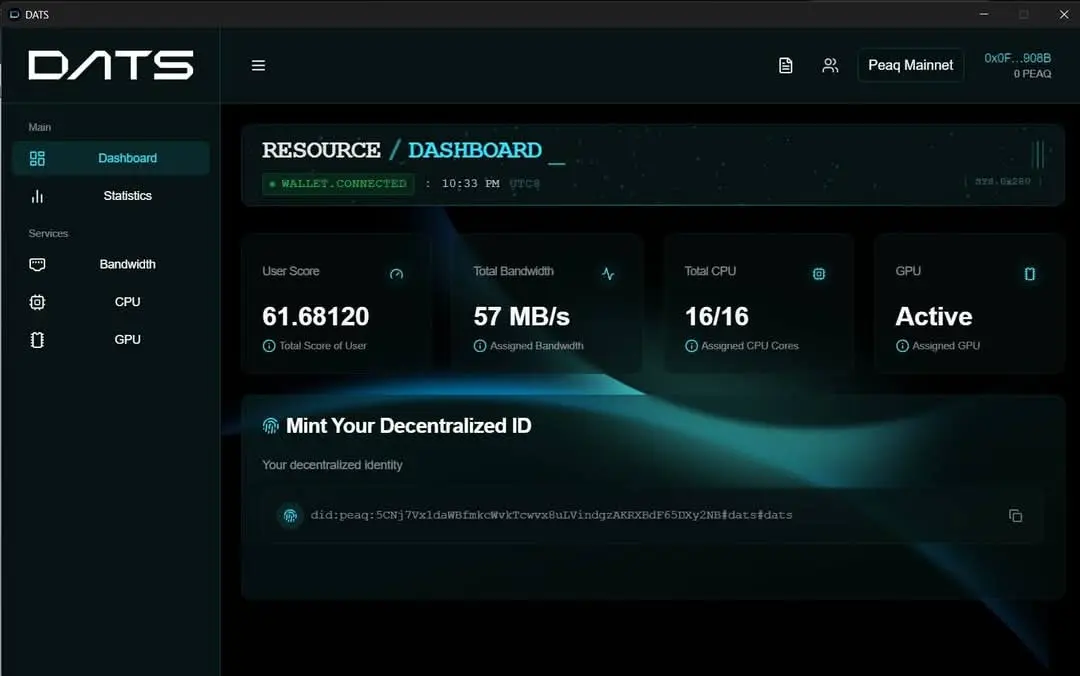Click fingerprint icon beside the DID string
Image resolution: width=1080 pixels, height=676 pixels.
(291, 515)
